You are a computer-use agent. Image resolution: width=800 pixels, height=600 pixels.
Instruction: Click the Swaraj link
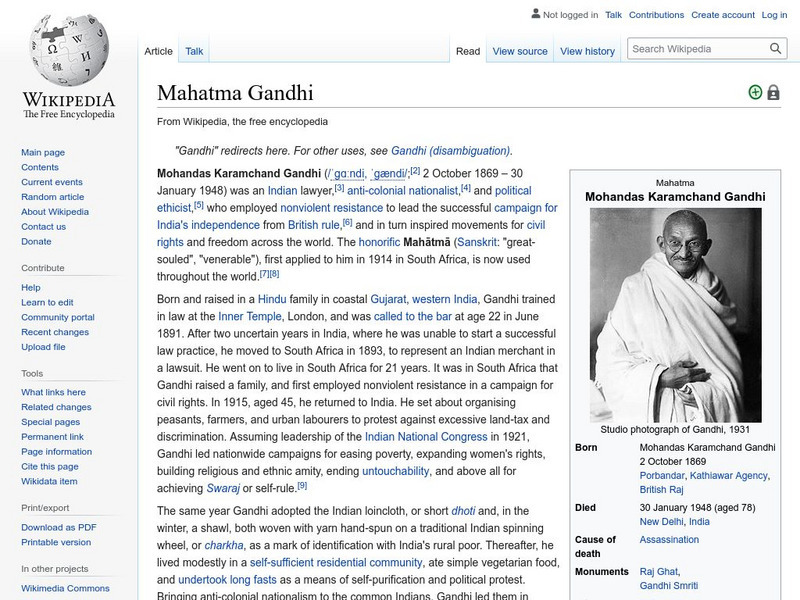click(222, 488)
